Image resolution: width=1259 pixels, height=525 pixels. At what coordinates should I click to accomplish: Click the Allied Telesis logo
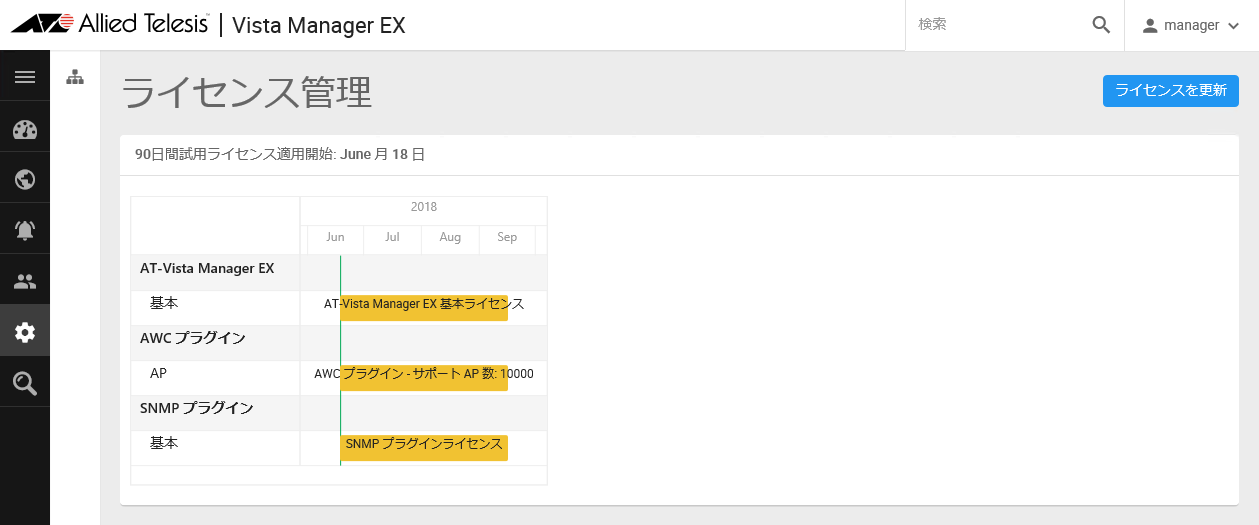point(110,24)
